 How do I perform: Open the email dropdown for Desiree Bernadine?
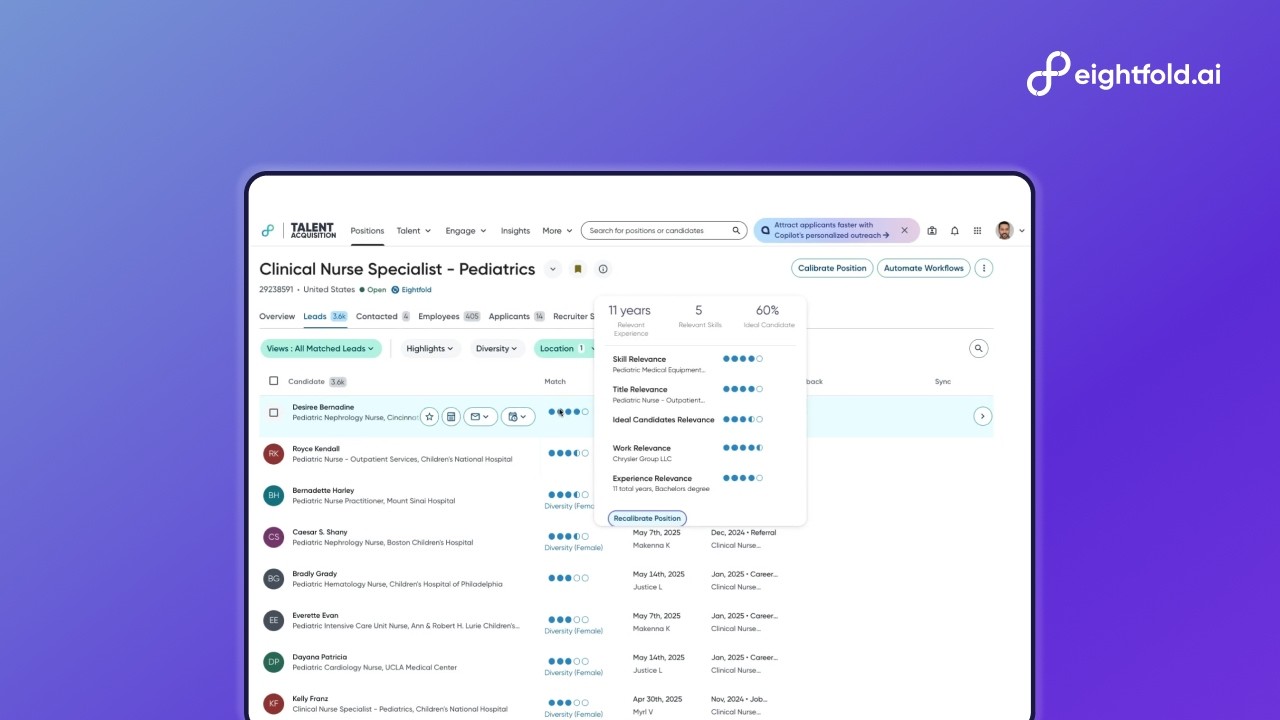pos(481,416)
